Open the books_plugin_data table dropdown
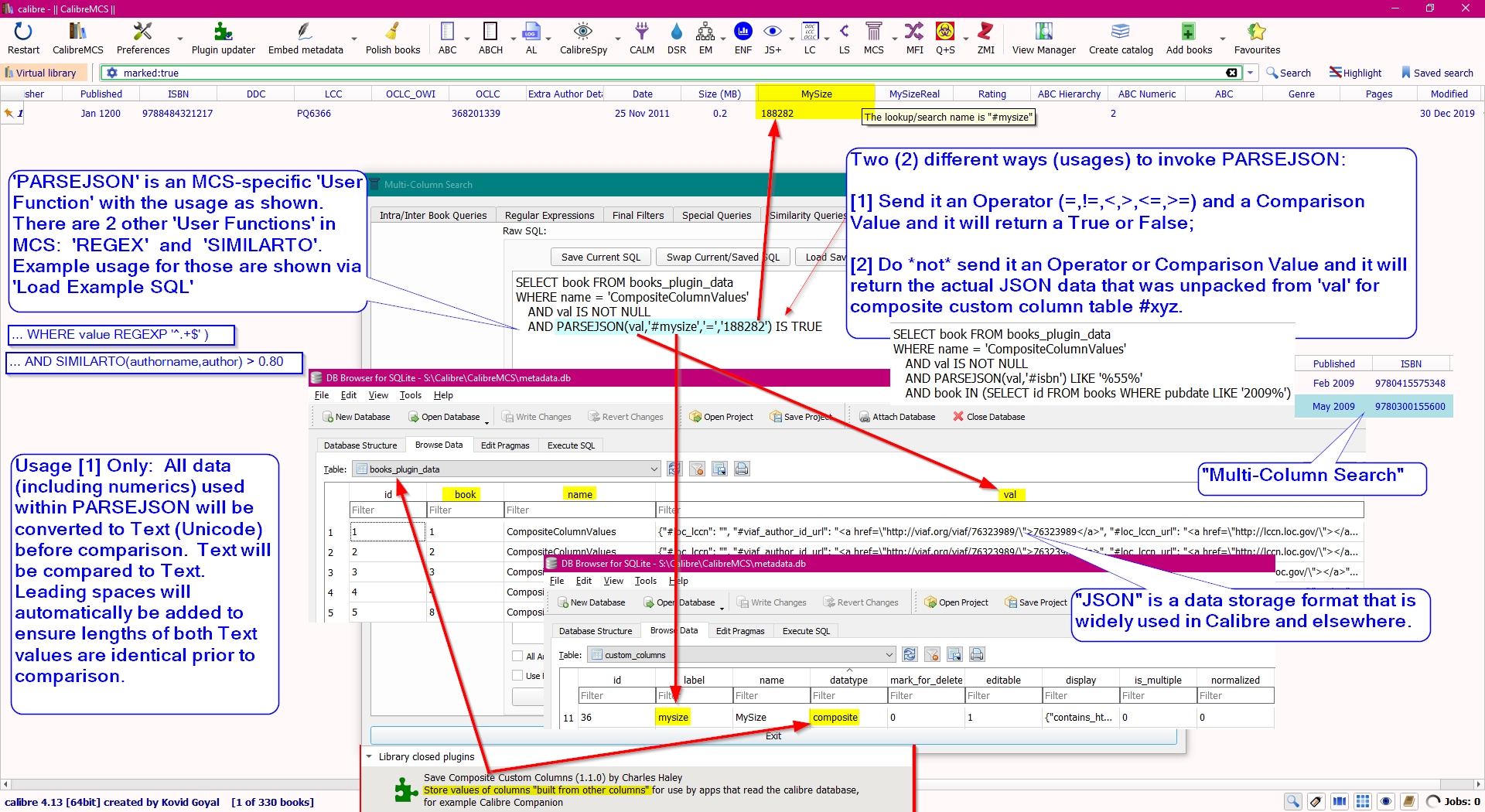This screenshot has height=812, width=1485. coord(654,469)
